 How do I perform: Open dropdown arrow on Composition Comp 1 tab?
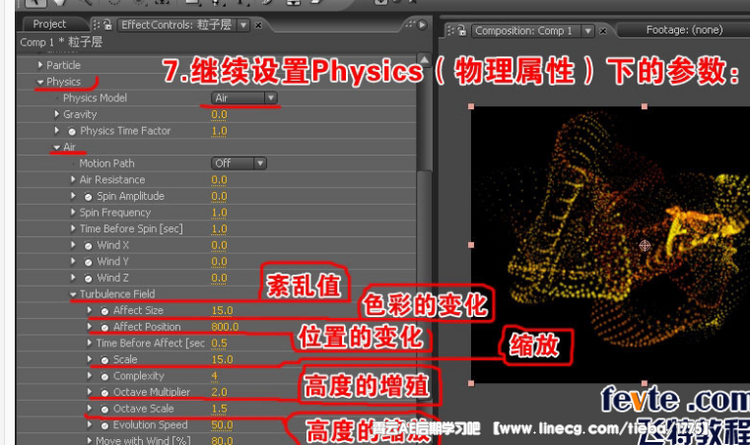tap(588, 31)
